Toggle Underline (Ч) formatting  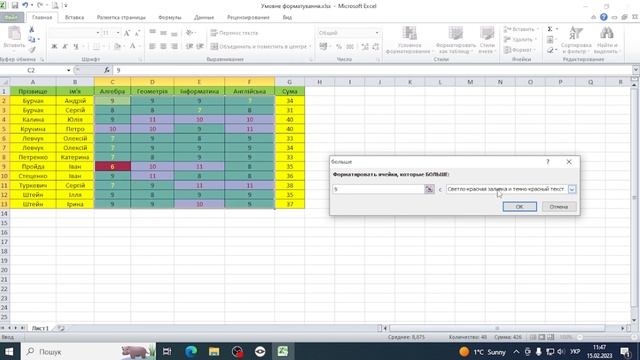76,47
